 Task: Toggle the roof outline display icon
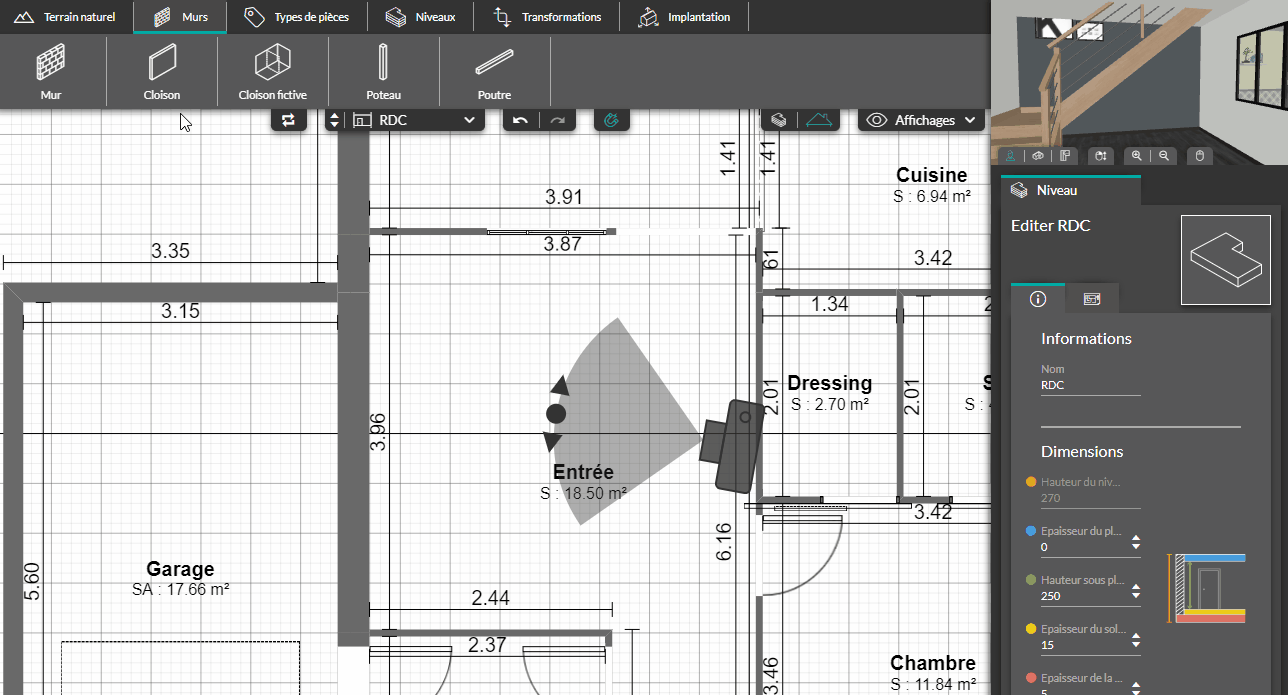coord(818,120)
